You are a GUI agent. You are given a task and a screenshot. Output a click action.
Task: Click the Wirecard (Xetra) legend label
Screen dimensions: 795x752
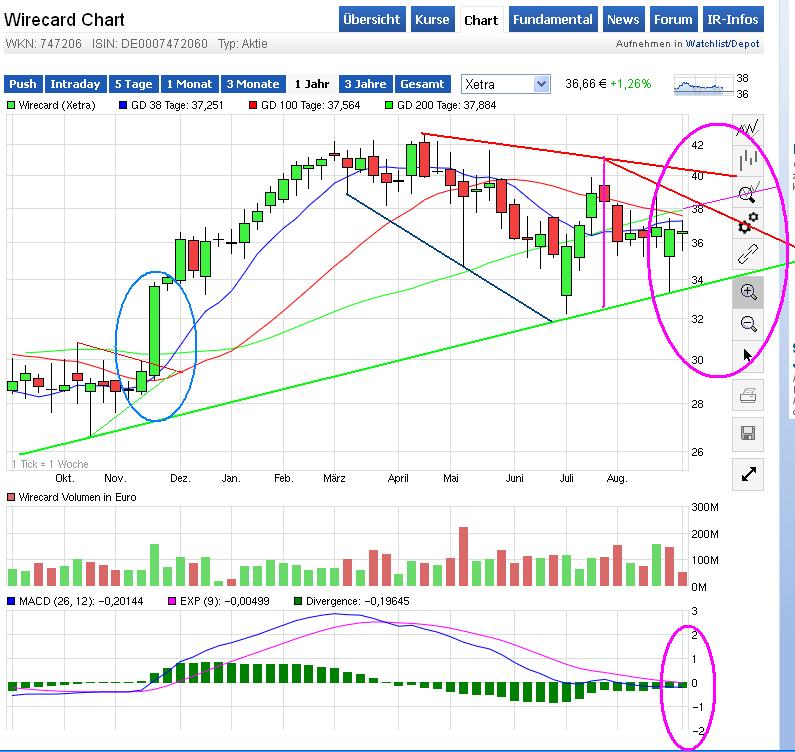[57, 105]
